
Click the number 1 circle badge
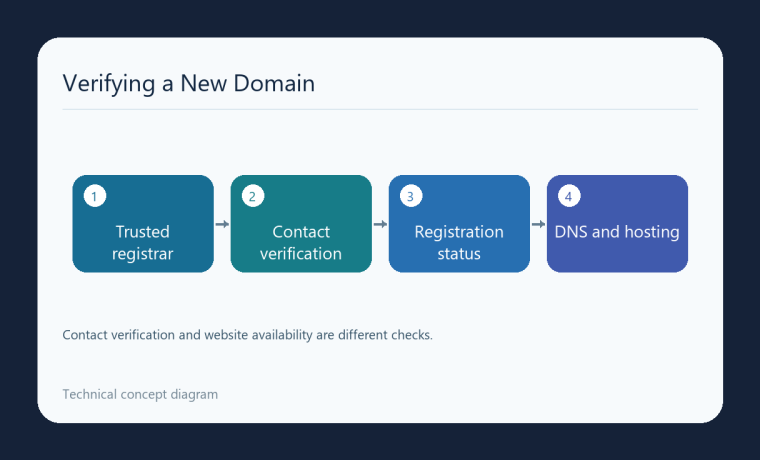pyautogui.click(x=95, y=196)
